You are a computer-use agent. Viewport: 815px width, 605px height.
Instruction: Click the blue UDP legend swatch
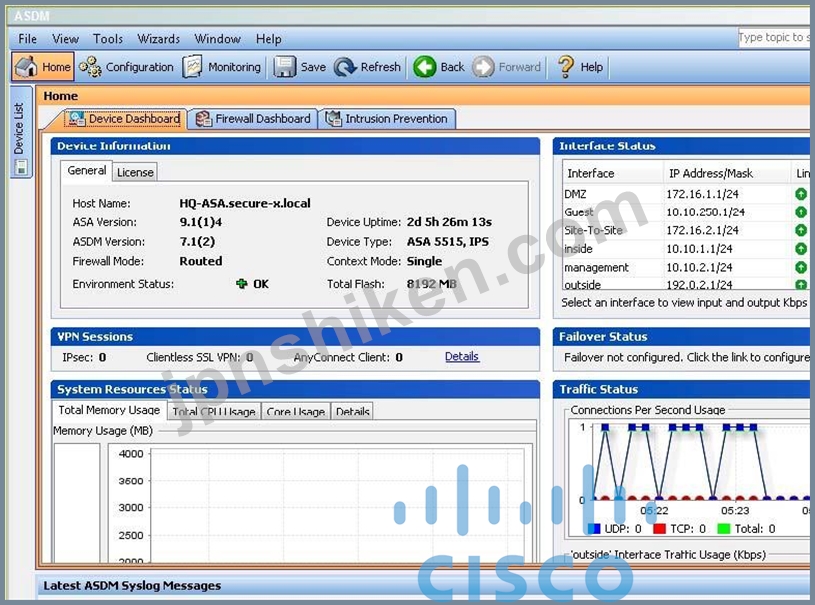(x=594, y=529)
